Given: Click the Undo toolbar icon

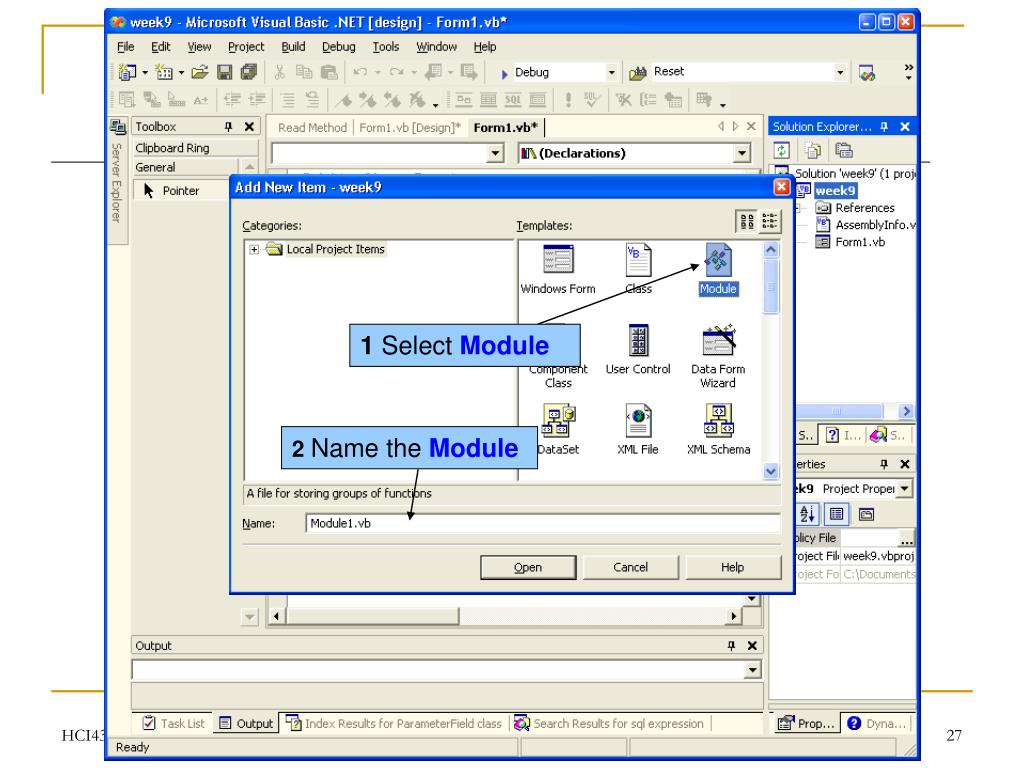Looking at the screenshot, I should 360,72.
